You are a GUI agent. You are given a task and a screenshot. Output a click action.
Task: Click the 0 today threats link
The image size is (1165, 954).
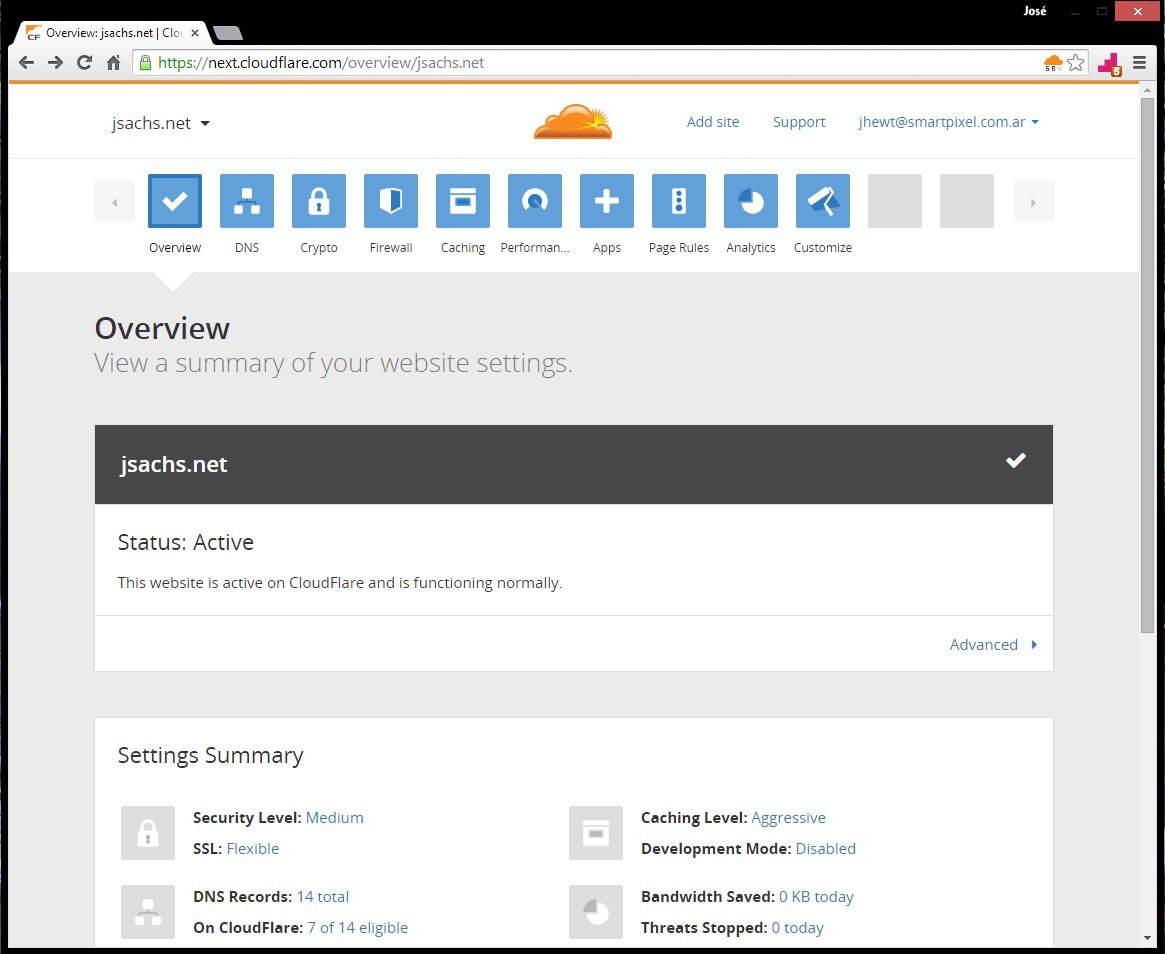[797, 927]
